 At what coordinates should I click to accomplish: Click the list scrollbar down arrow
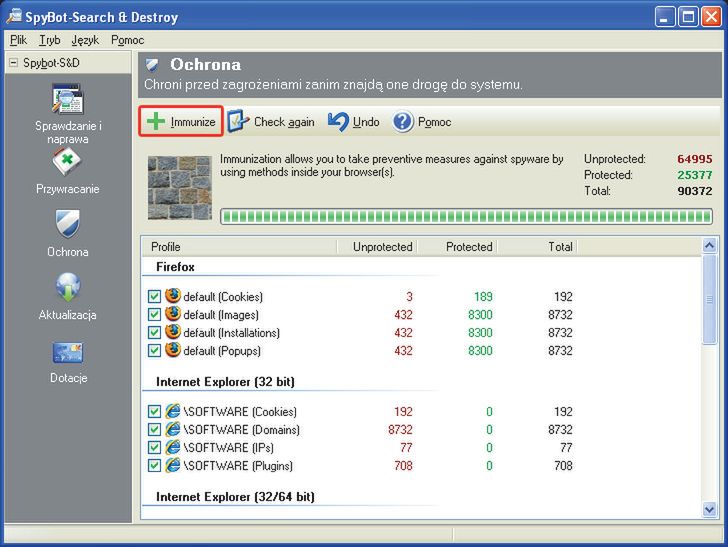709,509
